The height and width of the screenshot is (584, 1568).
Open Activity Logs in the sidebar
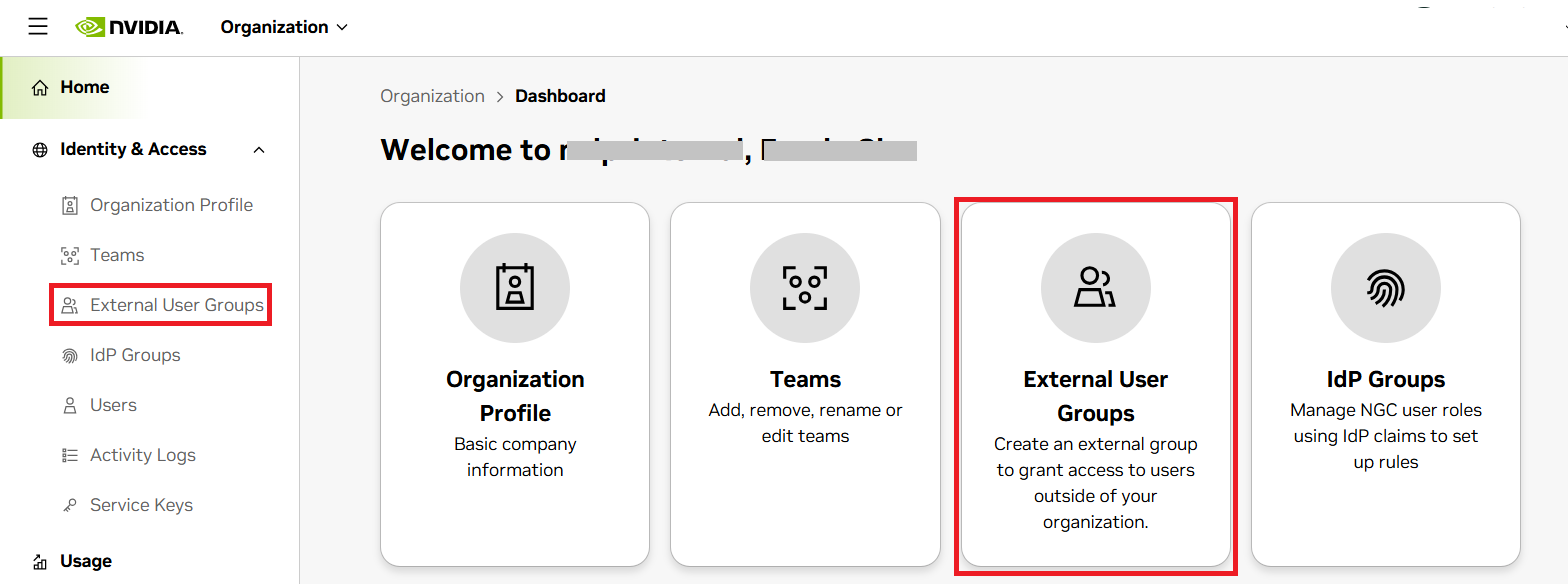143,455
